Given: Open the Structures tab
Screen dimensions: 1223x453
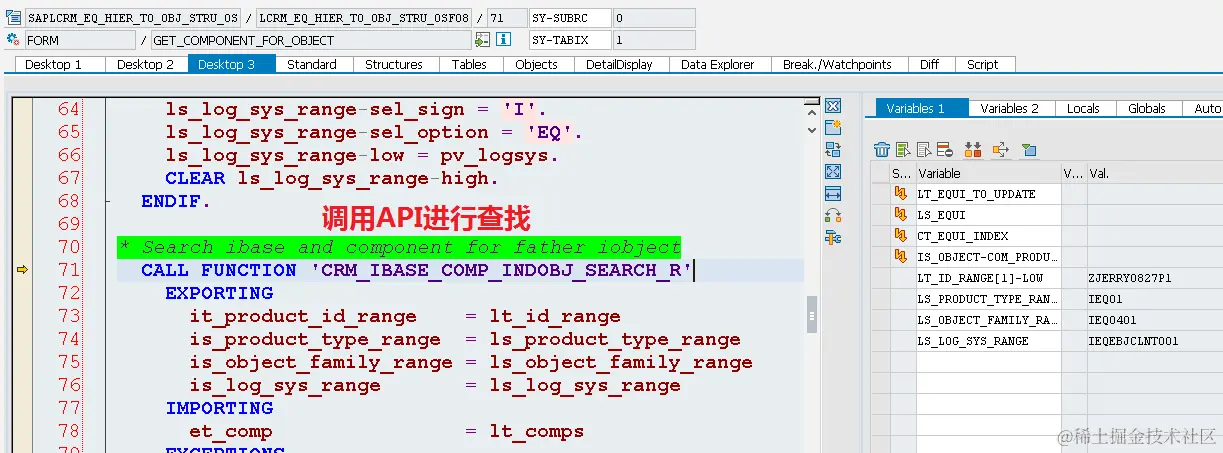Looking at the screenshot, I should pos(394,64).
